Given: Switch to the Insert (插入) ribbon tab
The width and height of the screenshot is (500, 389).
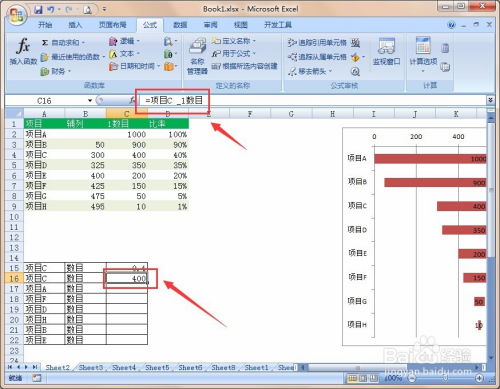Looking at the screenshot, I should point(75,25).
